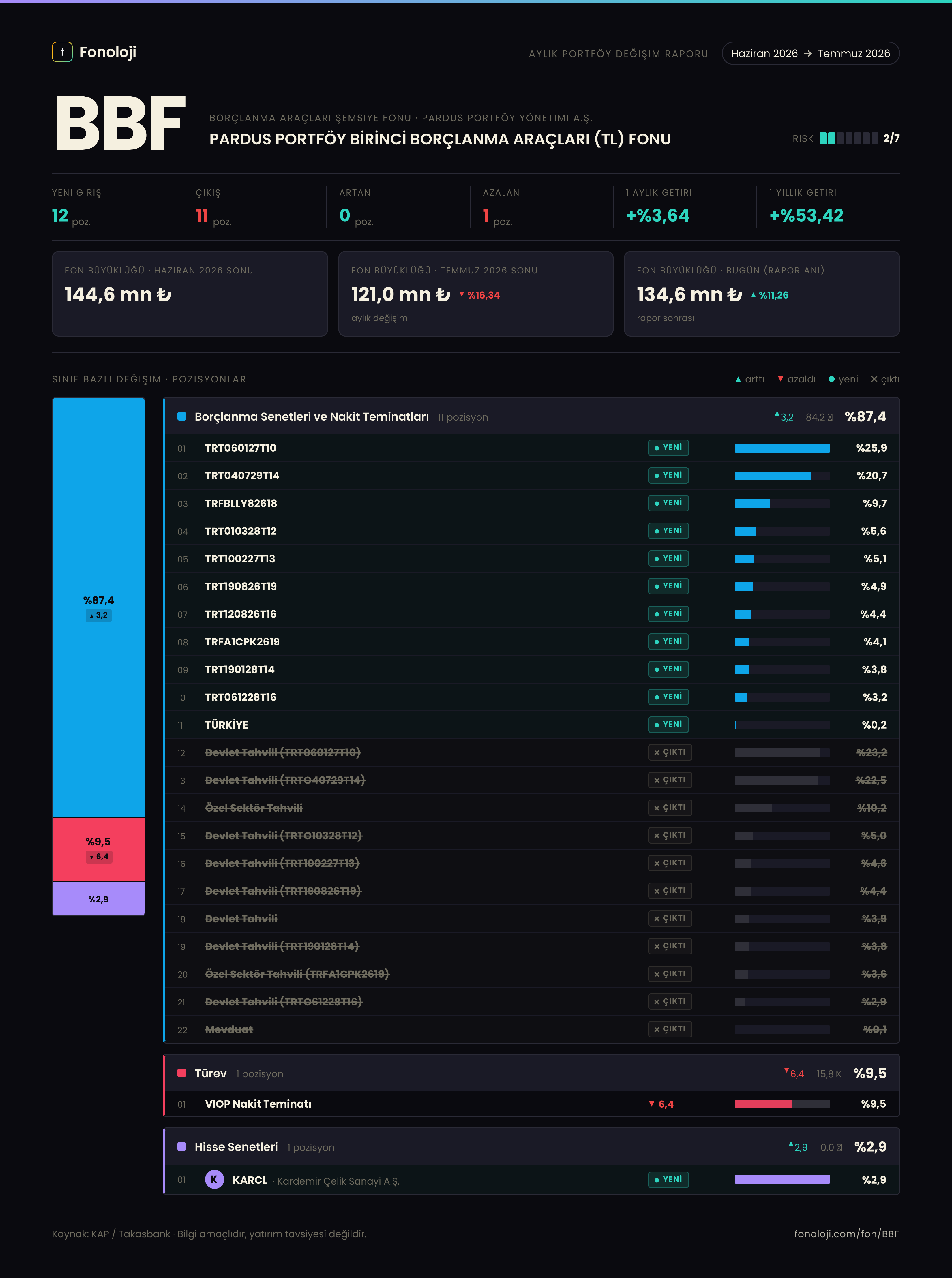Click the Fonoloji "f" logo icon
Screen dimensions: 952x1278
click(62, 52)
